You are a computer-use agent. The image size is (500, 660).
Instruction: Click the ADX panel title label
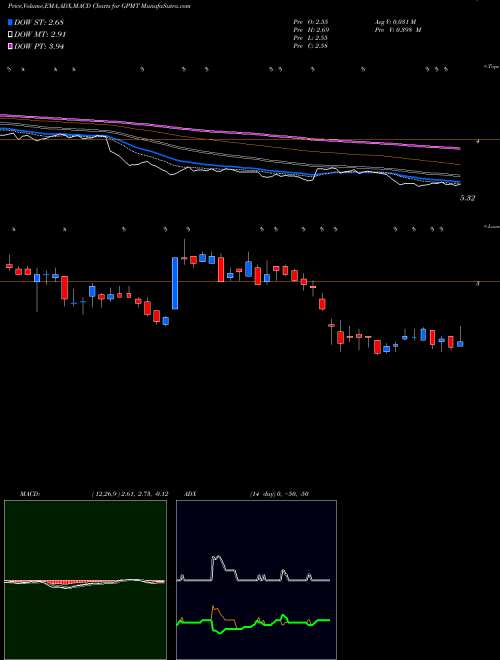coord(191,494)
